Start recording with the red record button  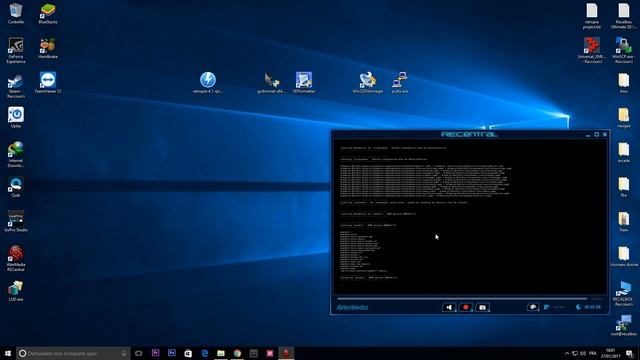[465, 307]
